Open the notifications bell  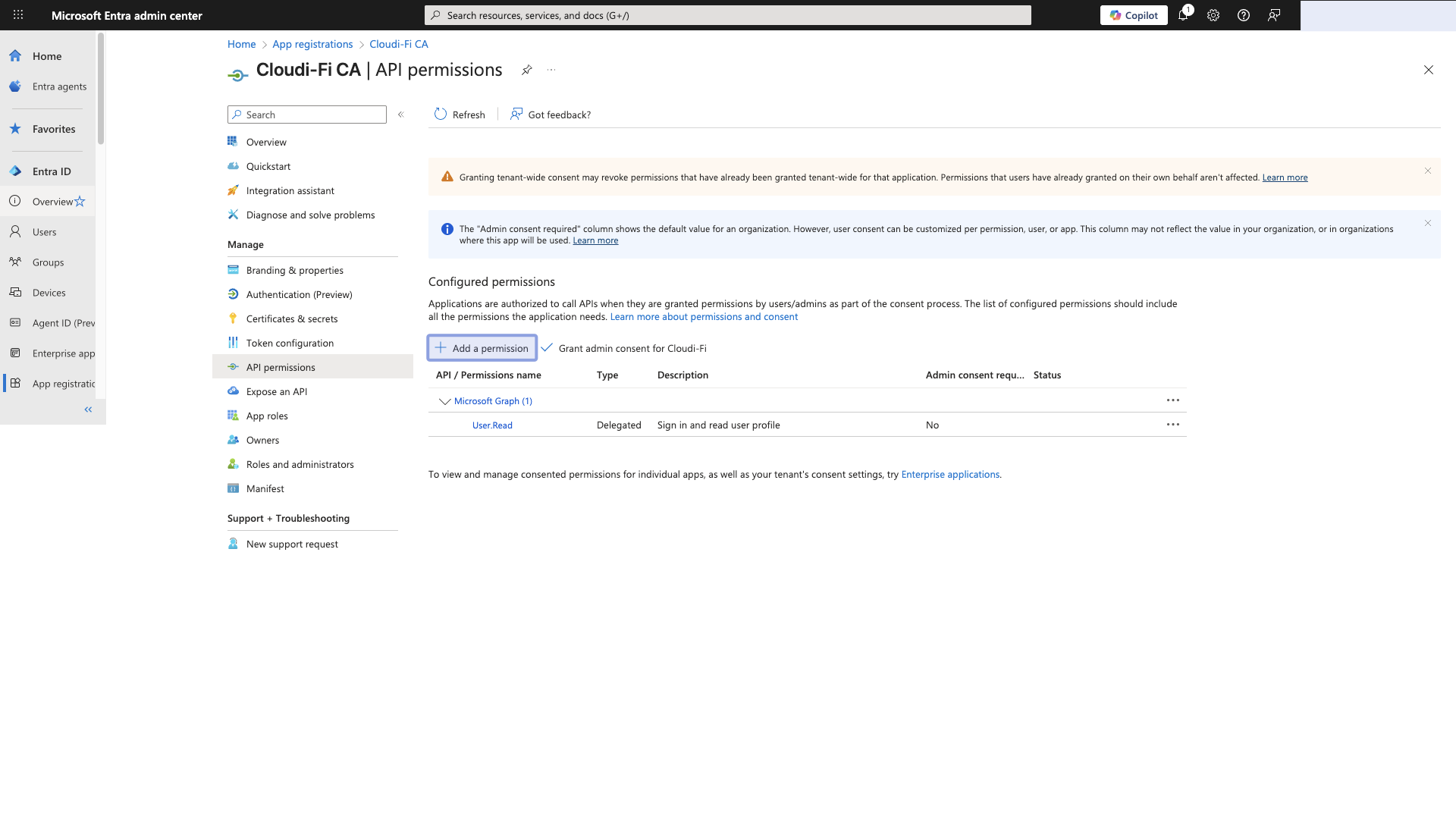tap(1184, 15)
